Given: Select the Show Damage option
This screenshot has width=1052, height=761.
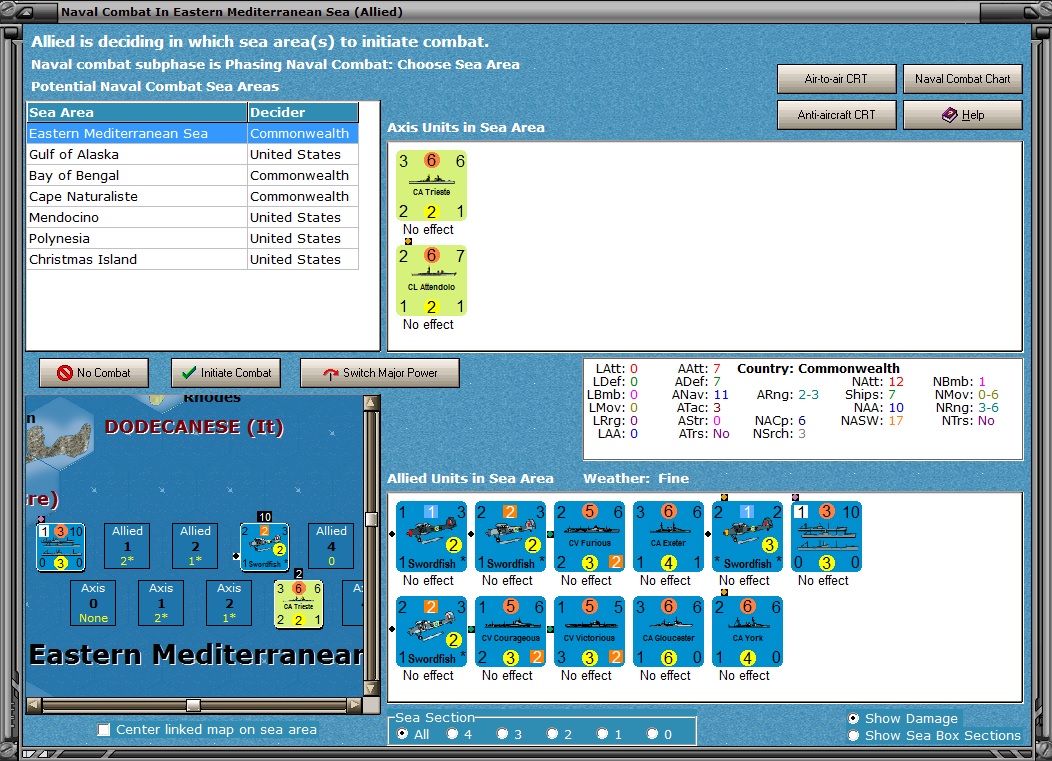Looking at the screenshot, I should pyautogui.click(x=853, y=719).
